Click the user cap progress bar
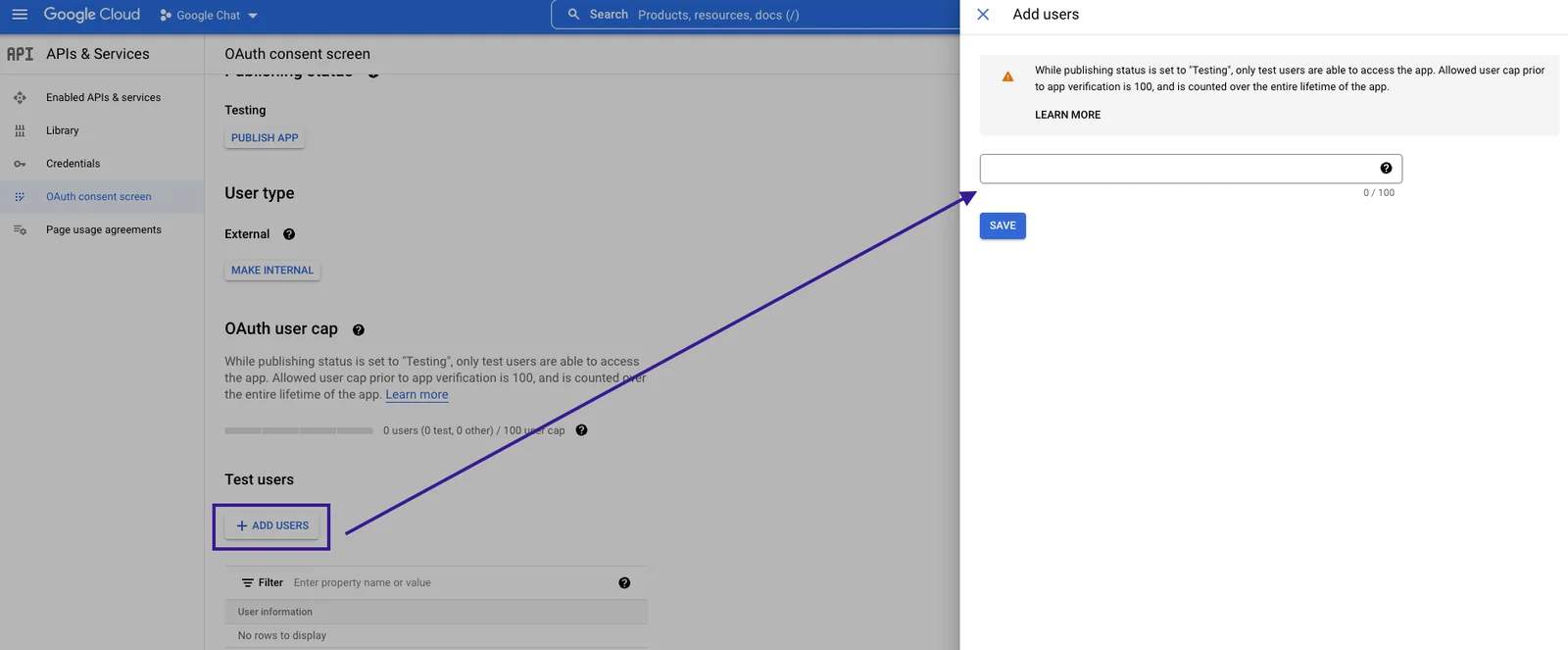1568x650 pixels. click(x=299, y=430)
